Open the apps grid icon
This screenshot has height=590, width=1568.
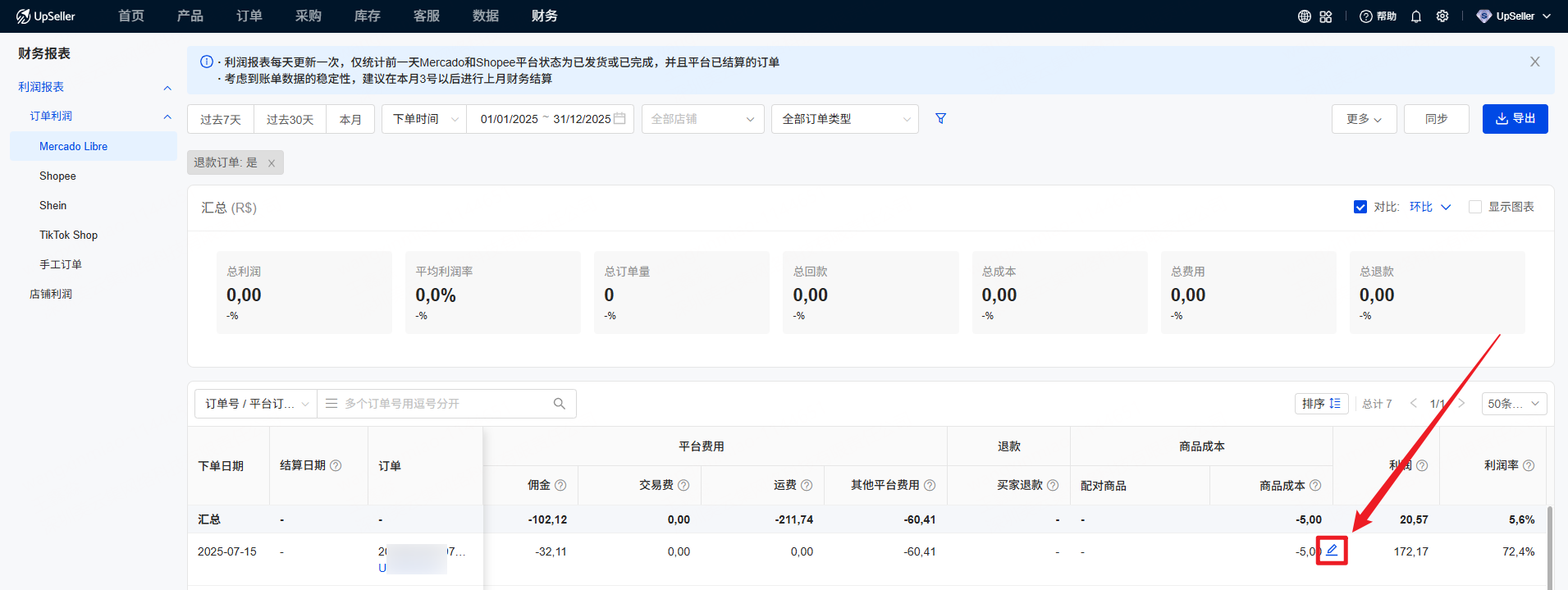[1326, 16]
